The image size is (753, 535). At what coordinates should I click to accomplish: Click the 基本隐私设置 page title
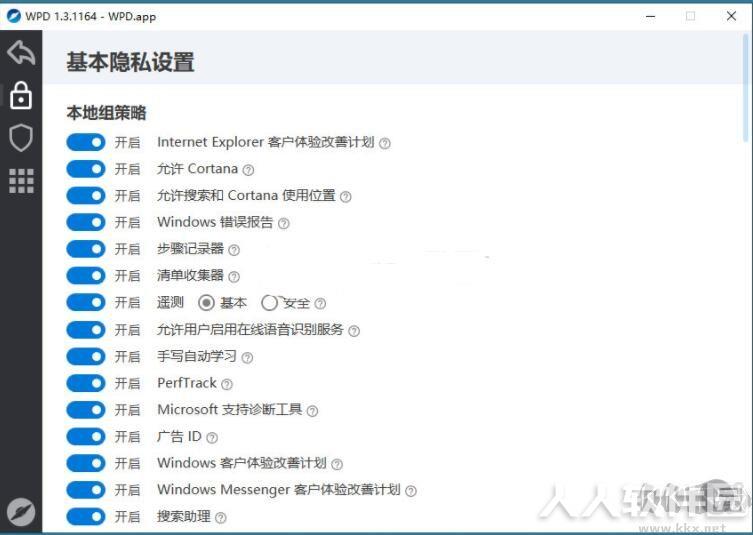(130, 62)
